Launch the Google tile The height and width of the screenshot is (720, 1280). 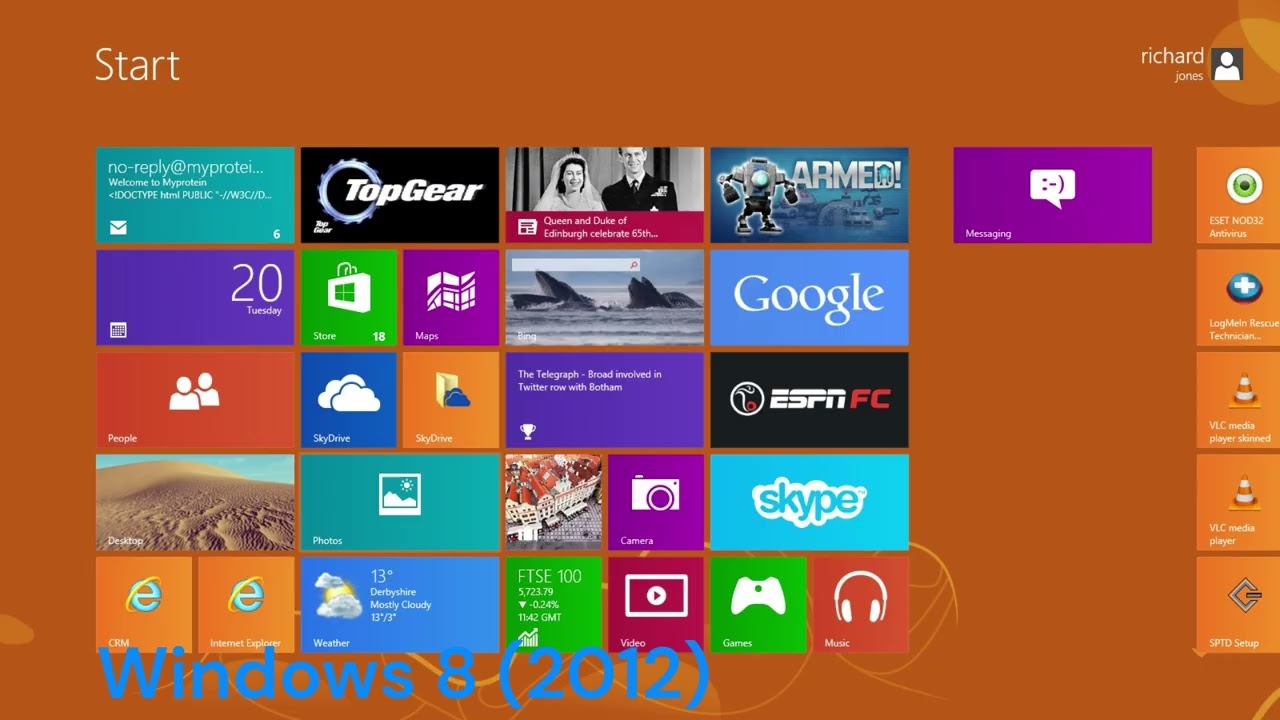810,298
